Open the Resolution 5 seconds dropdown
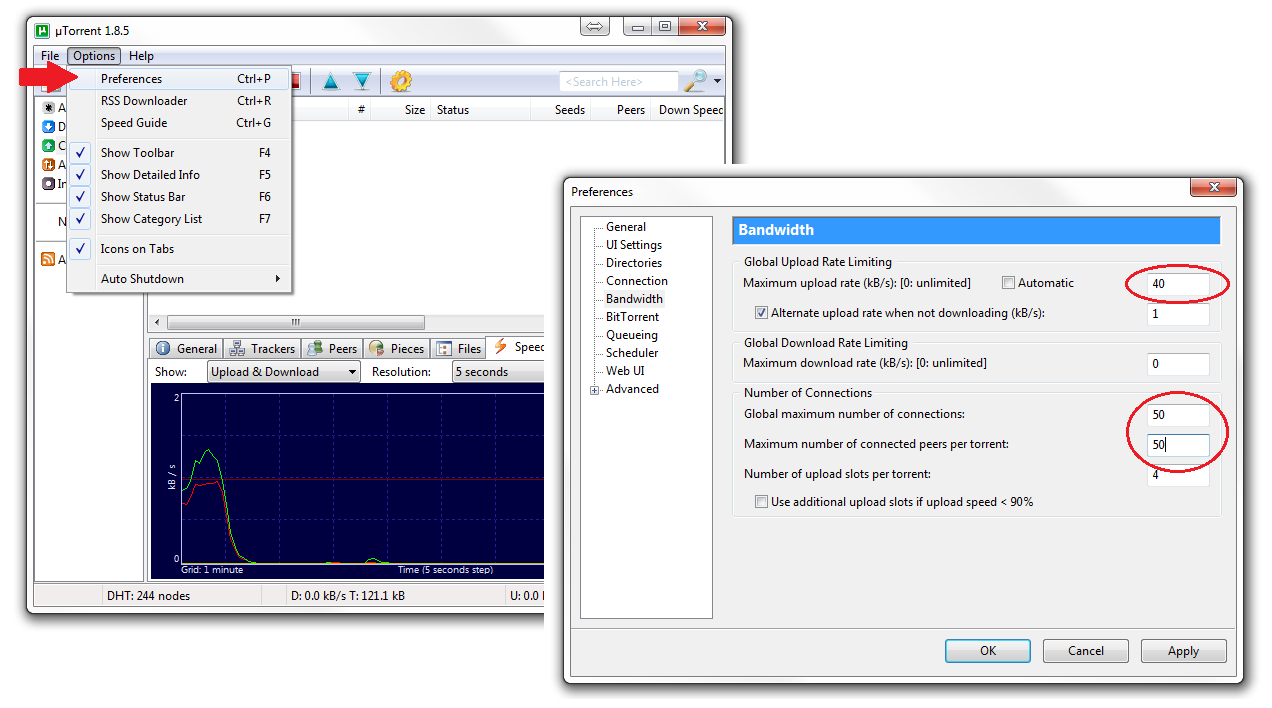This screenshot has width=1272, height=708. [x=497, y=372]
